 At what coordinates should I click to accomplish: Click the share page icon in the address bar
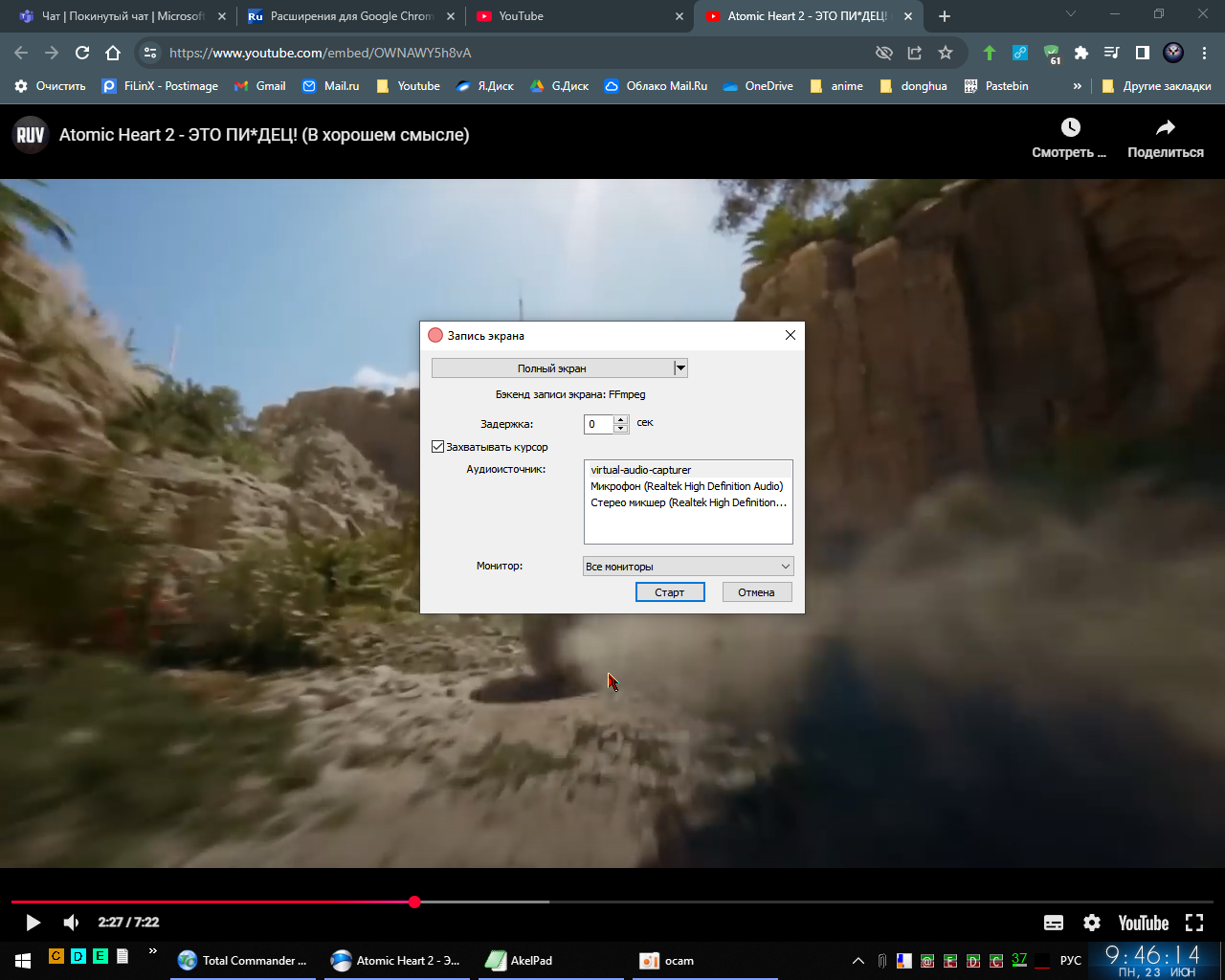915,53
